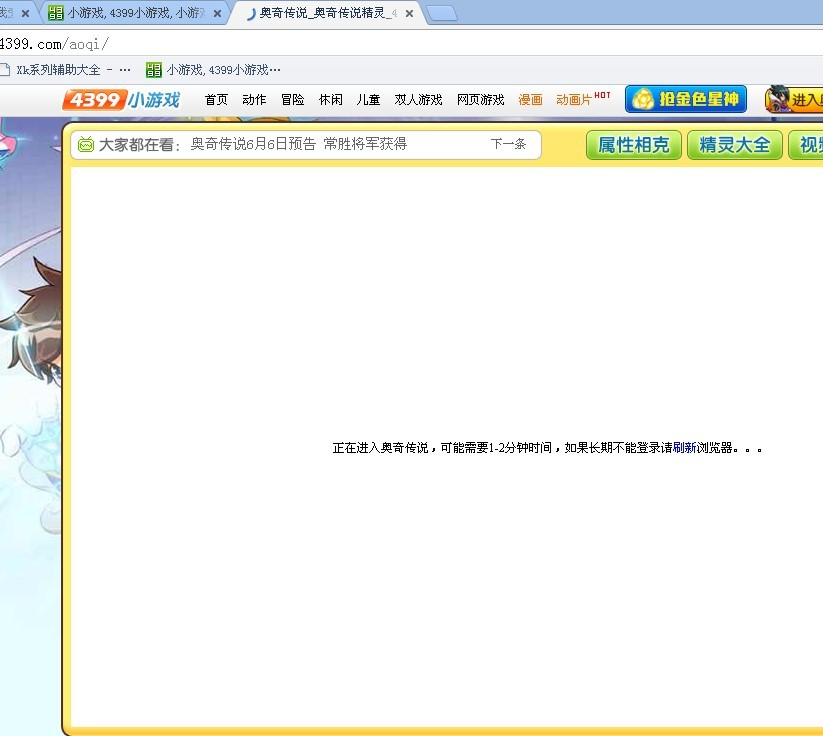Click the 进入 character icon button
Screen dimensions: 823x736
coord(795,100)
